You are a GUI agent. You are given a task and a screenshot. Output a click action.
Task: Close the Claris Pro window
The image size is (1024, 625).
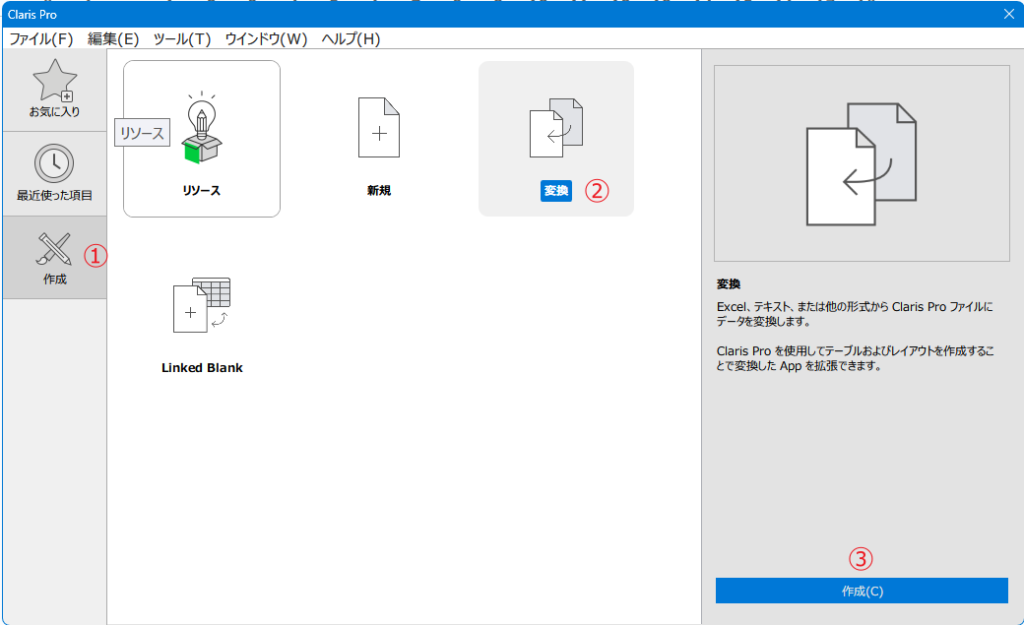click(x=1008, y=13)
